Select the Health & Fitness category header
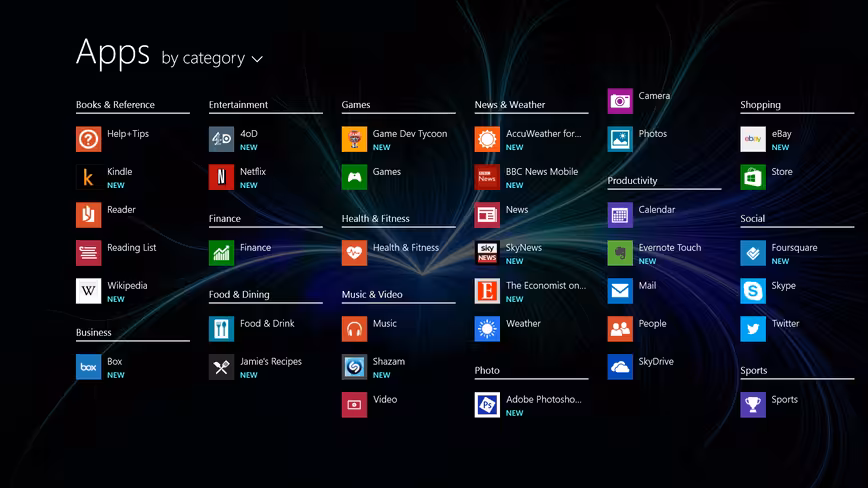868x488 pixels. (376, 219)
